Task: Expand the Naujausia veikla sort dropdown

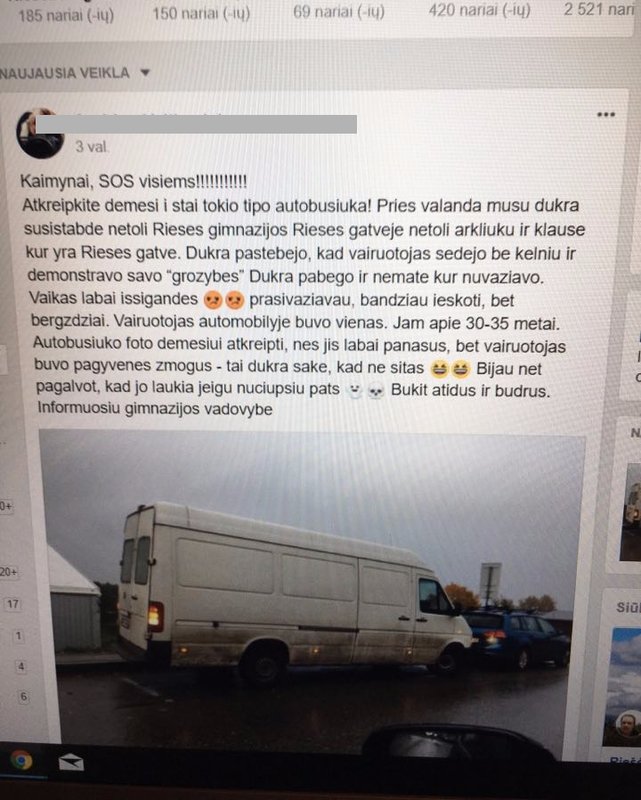Action: coord(75,73)
